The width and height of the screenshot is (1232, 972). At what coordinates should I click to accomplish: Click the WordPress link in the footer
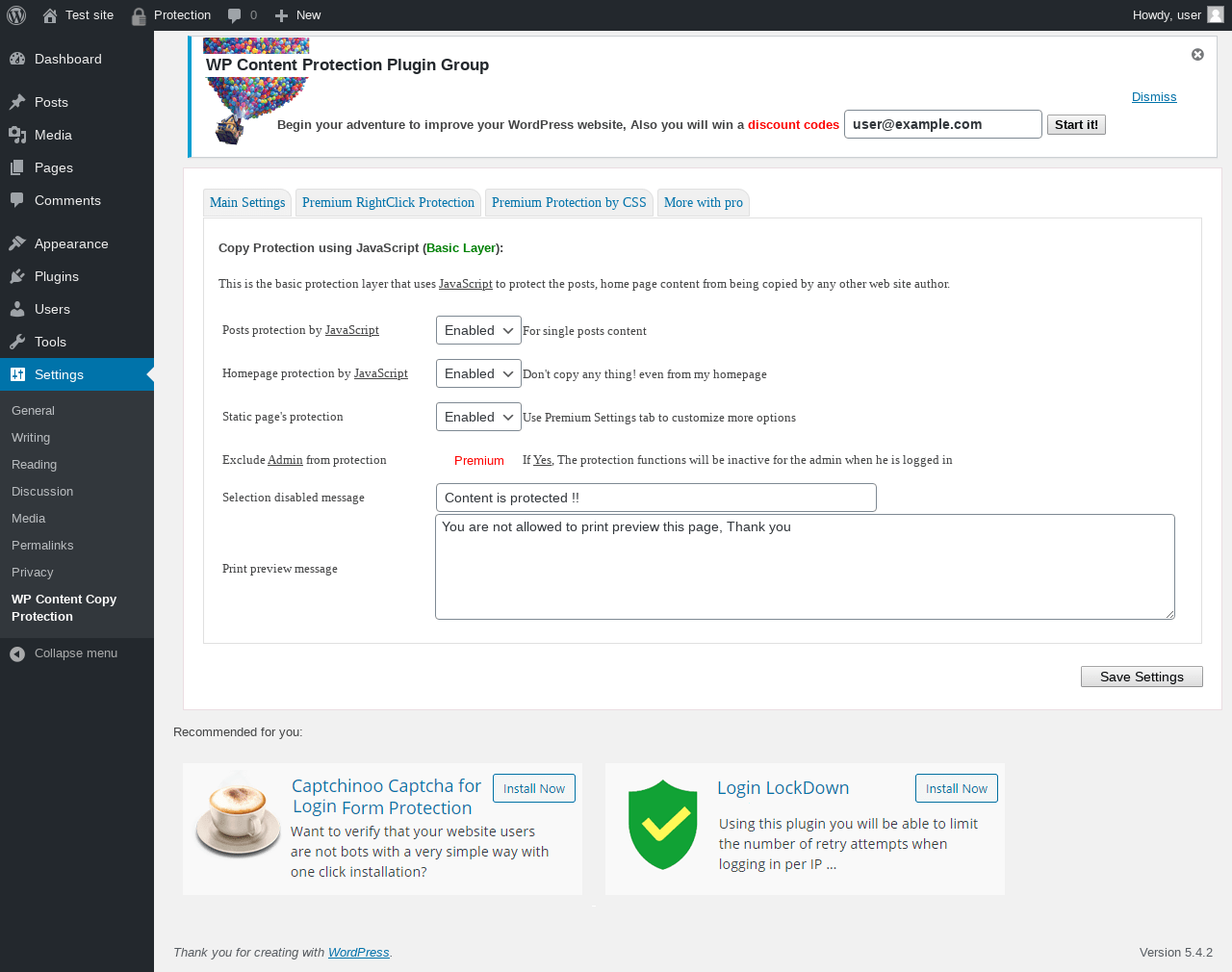click(x=359, y=953)
